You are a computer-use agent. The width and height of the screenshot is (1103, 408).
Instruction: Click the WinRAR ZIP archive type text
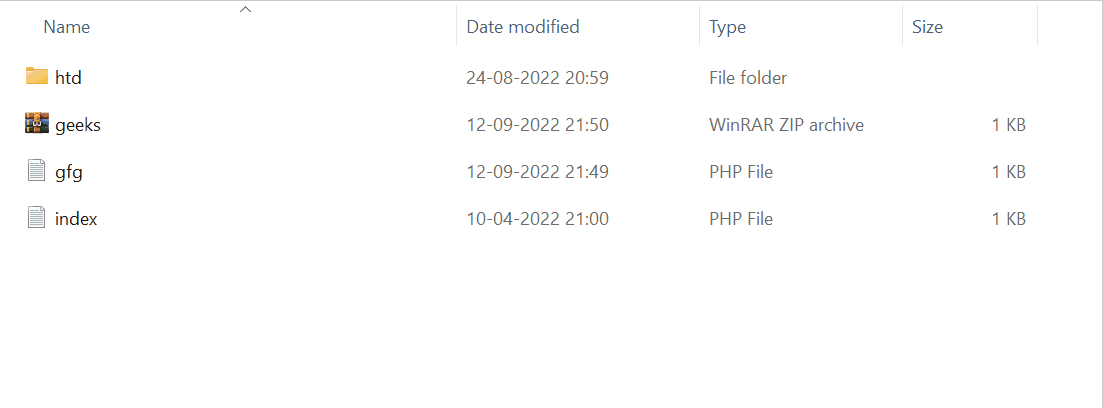[x=786, y=125]
